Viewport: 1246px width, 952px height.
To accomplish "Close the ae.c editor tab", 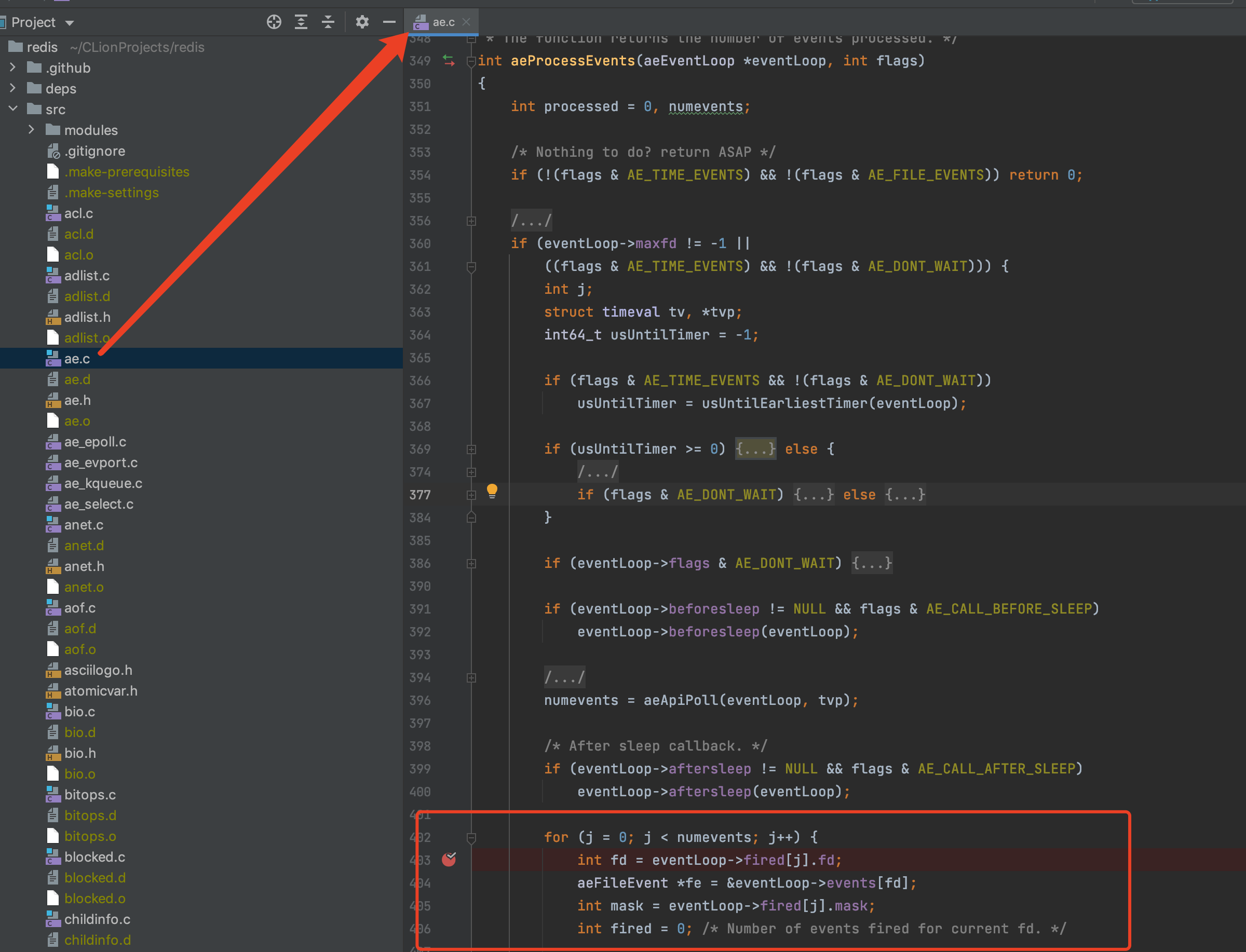I will tap(466, 22).
